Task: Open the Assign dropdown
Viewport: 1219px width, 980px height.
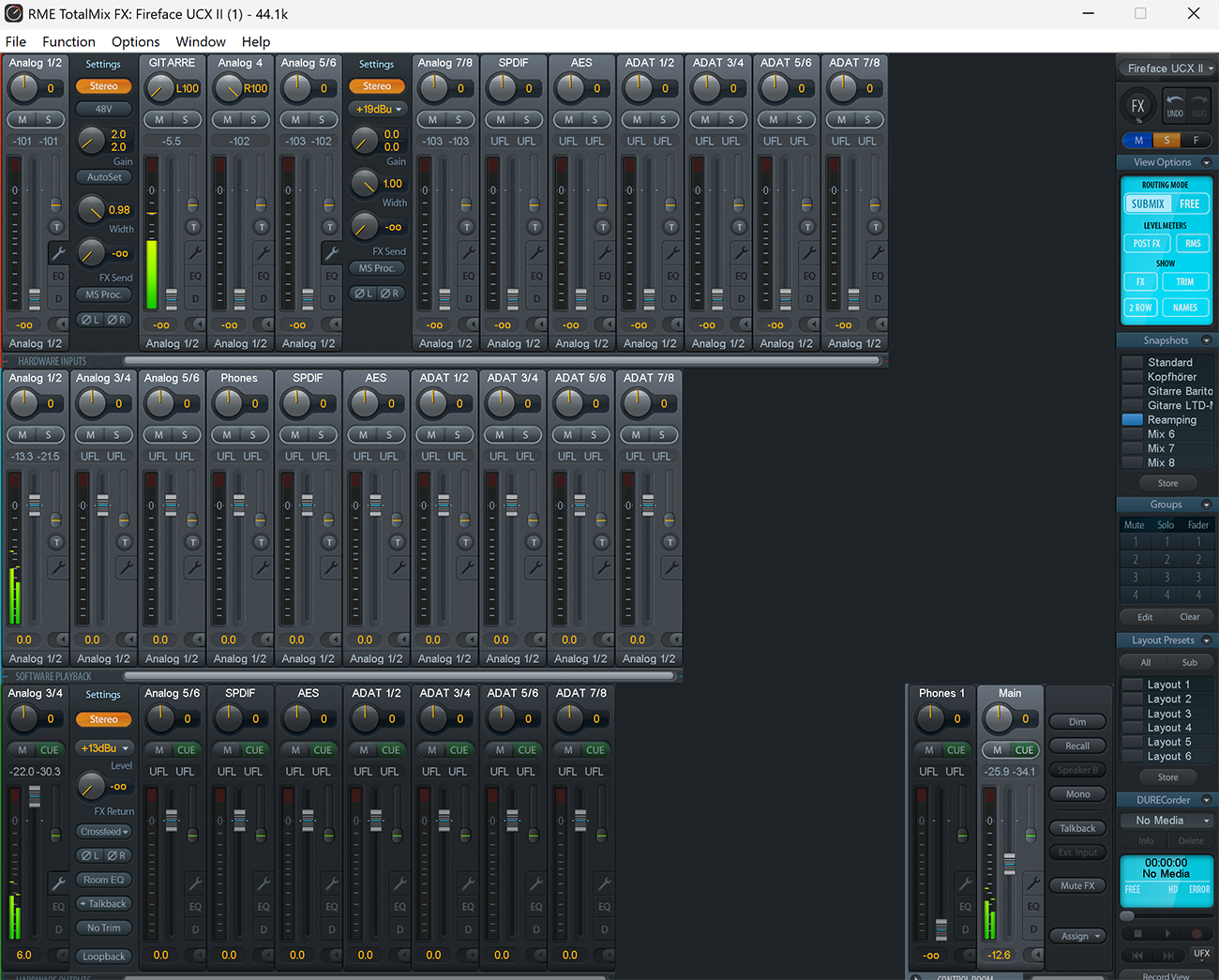Action: [x=1079, y=936]
